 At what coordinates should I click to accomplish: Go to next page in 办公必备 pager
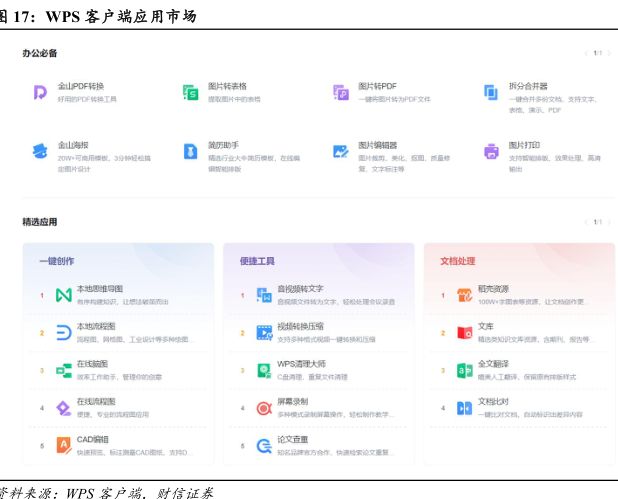[608, 53]
